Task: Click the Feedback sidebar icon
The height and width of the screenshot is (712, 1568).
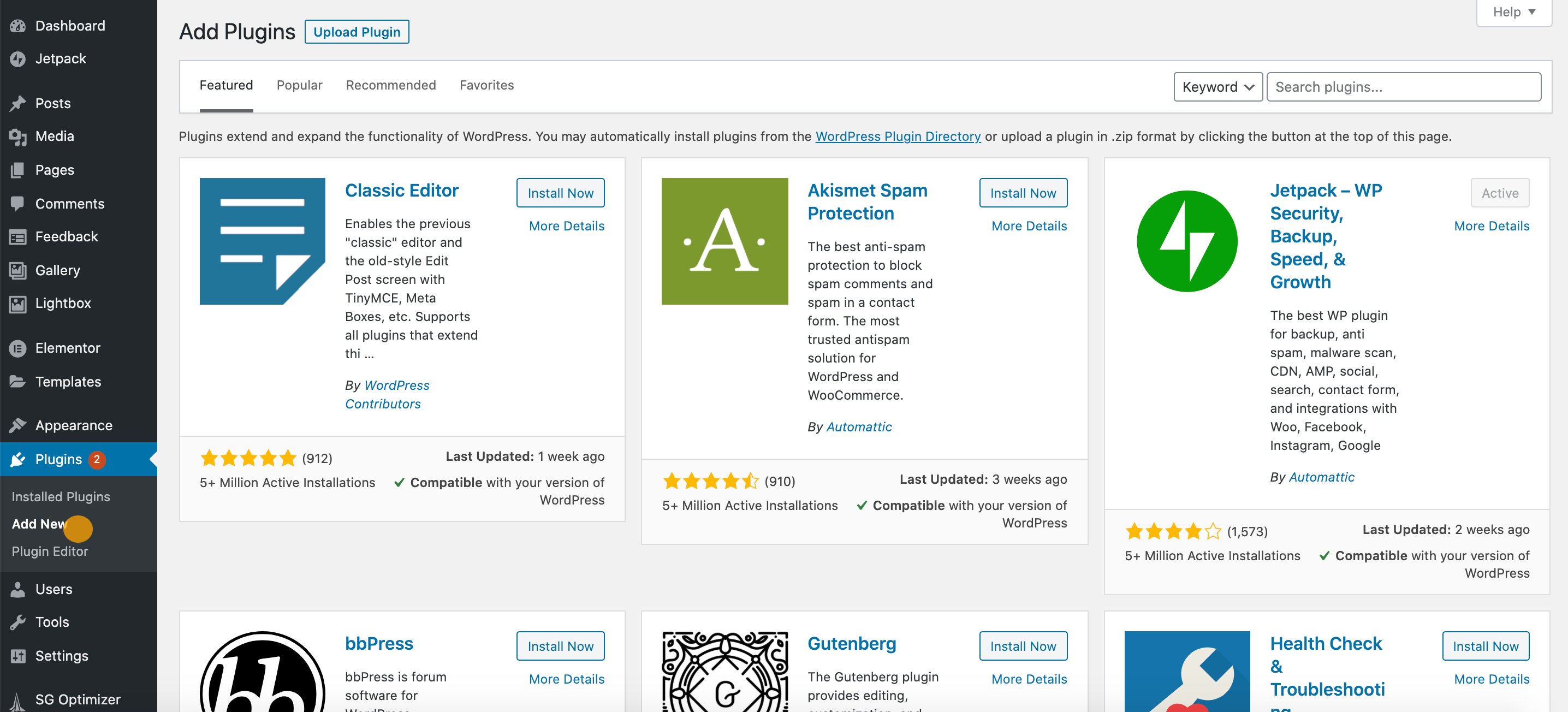Action: coord(17,237)
